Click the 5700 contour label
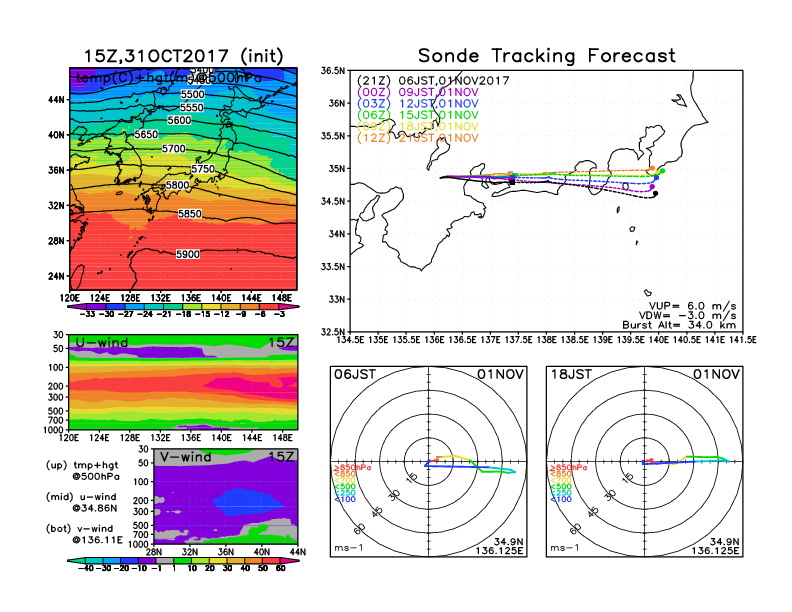792x612 pixels. (173, 148)
